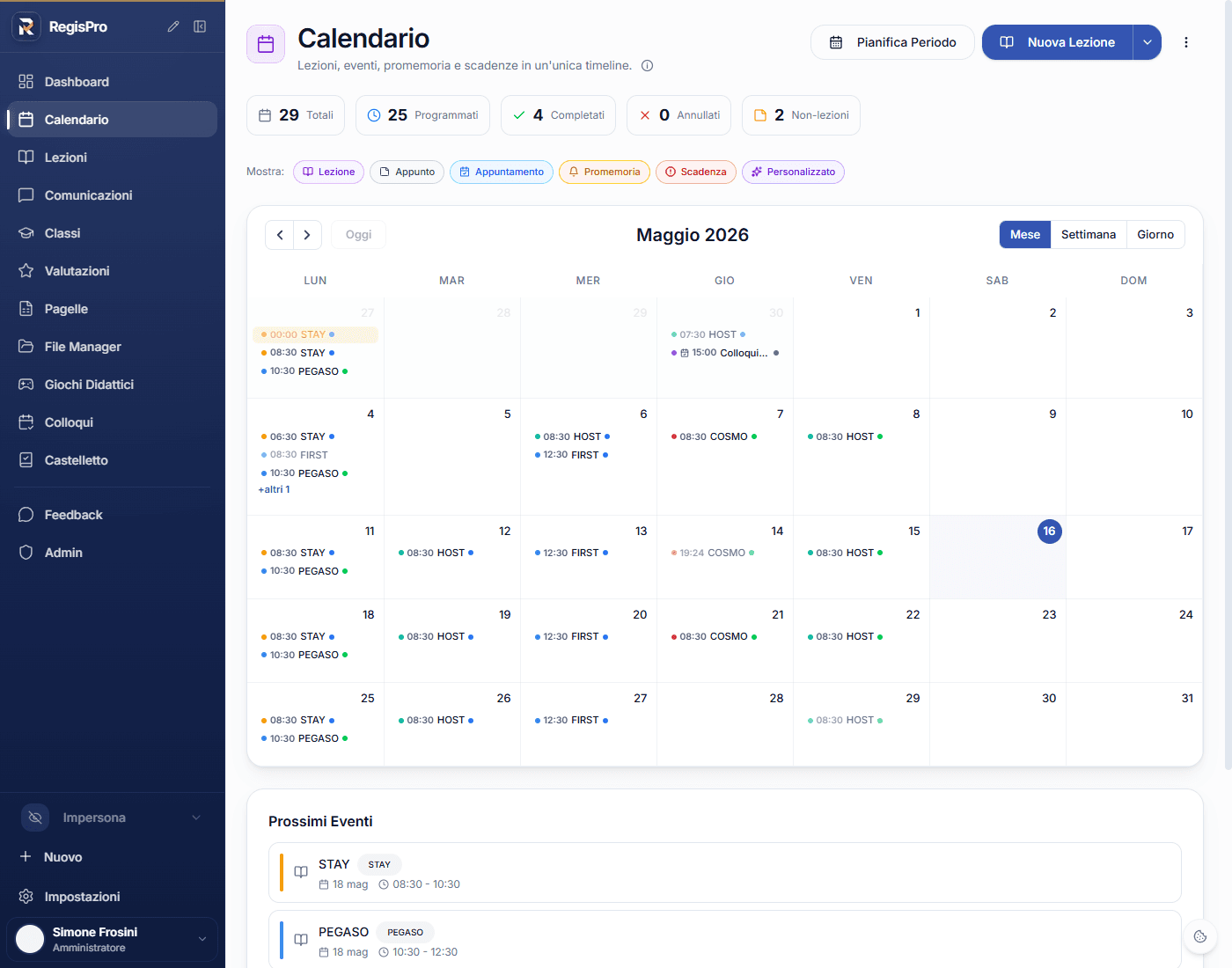Open the 08:30 HOST event on May 29

(x=845, y=720)
